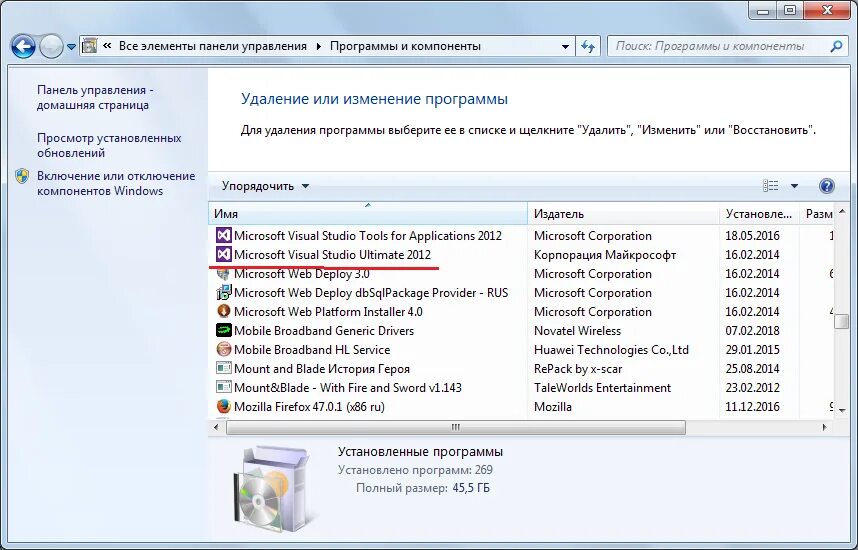
Task: Click Все элементы панели управления breadcrumb
Action: click(x=213, y=47)
